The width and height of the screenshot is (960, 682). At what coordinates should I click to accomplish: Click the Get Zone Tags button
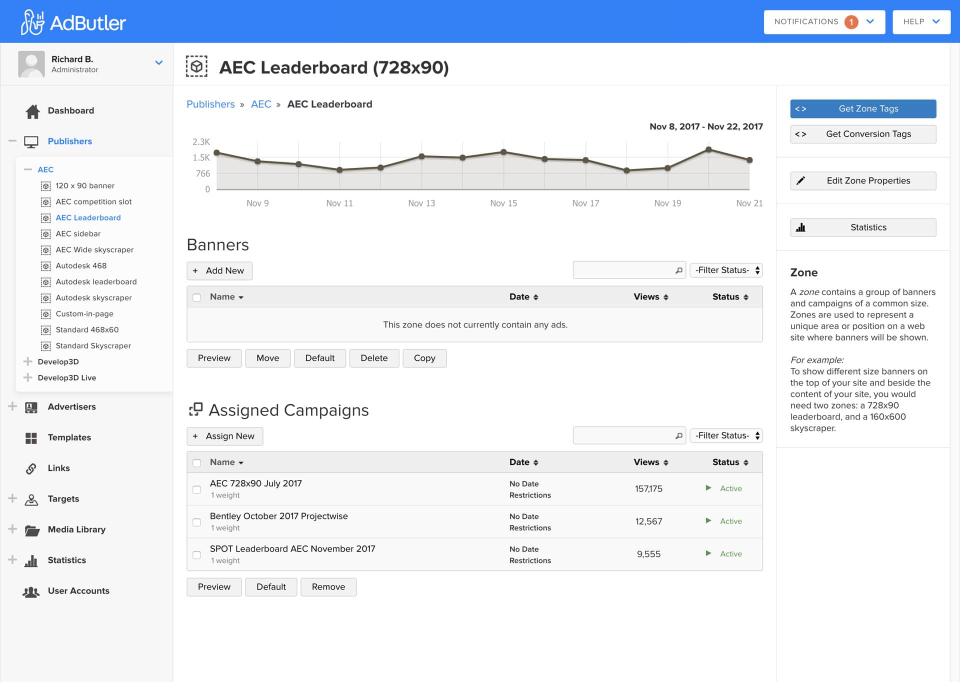863,109
